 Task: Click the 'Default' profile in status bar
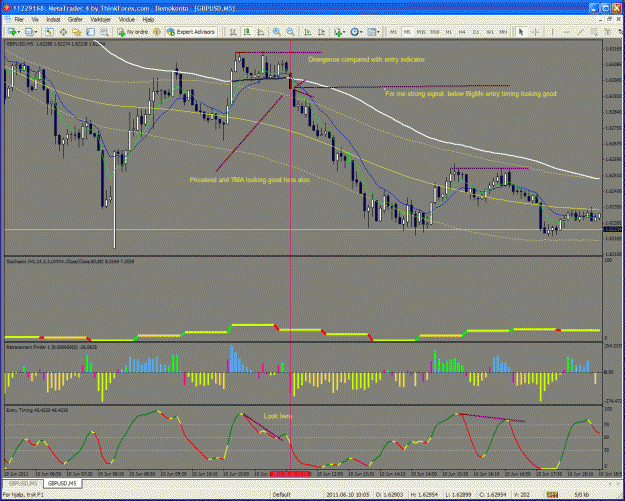[x=281, y=495]
